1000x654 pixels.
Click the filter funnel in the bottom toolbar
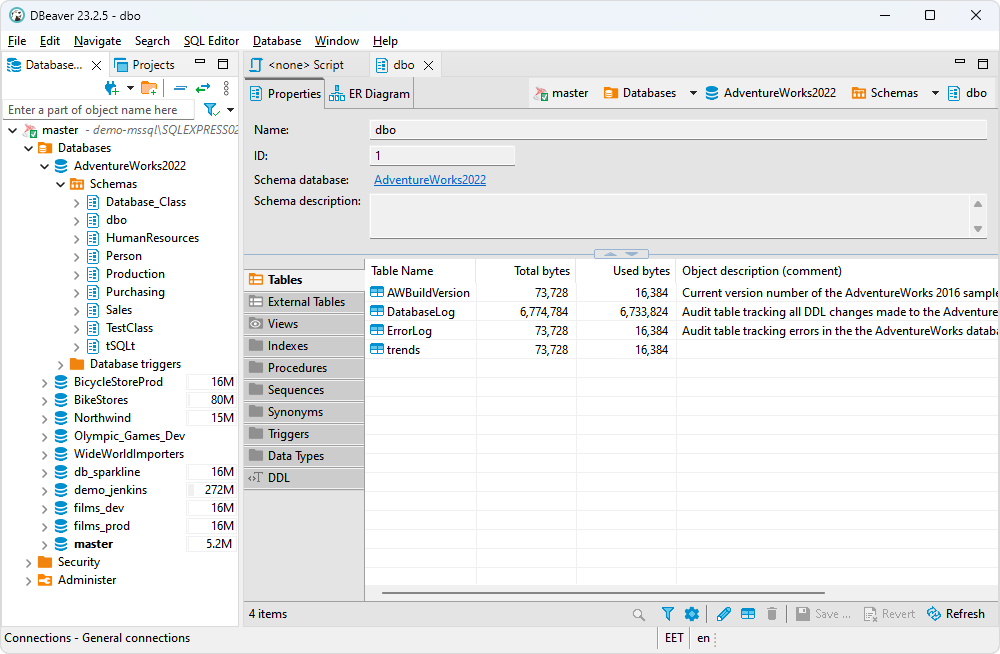click(x=668, y=614)
